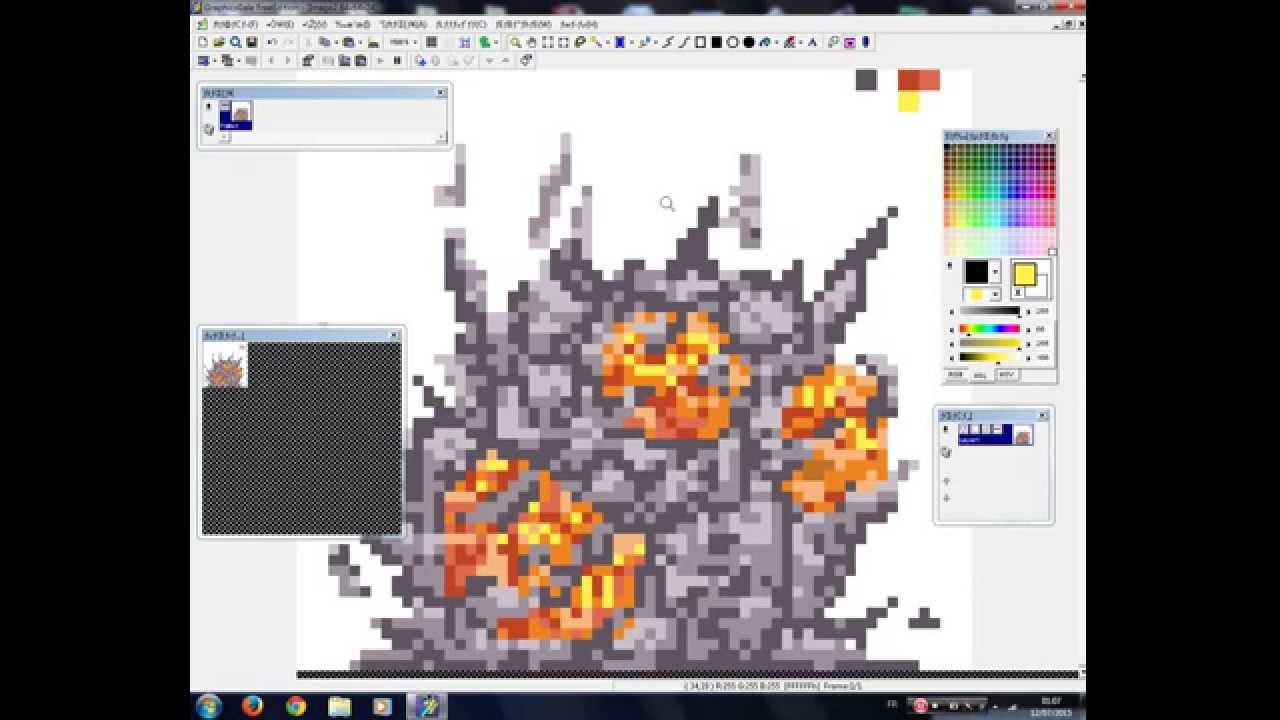Open the small yellow swatch dropdown arrow
The width and height of the screenshot is (1280, 720).
[996, 294]
